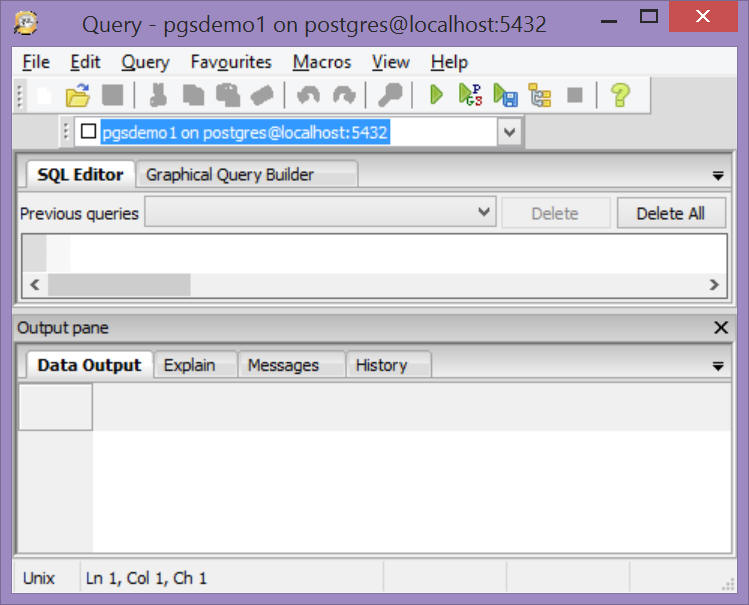The image size is (749, 605).
Task: Click the Ln 1, Col 1, Ch 1 status
Action: 146,578
